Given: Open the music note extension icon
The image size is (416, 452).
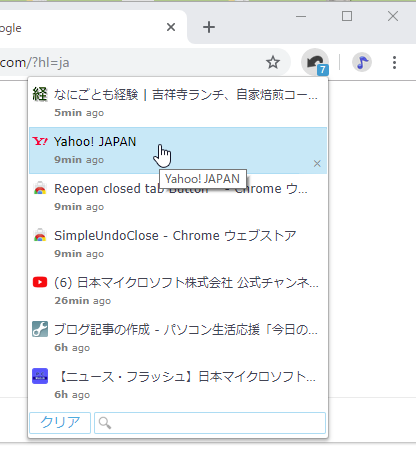Looking at the screenshot, I should point(362,62).
